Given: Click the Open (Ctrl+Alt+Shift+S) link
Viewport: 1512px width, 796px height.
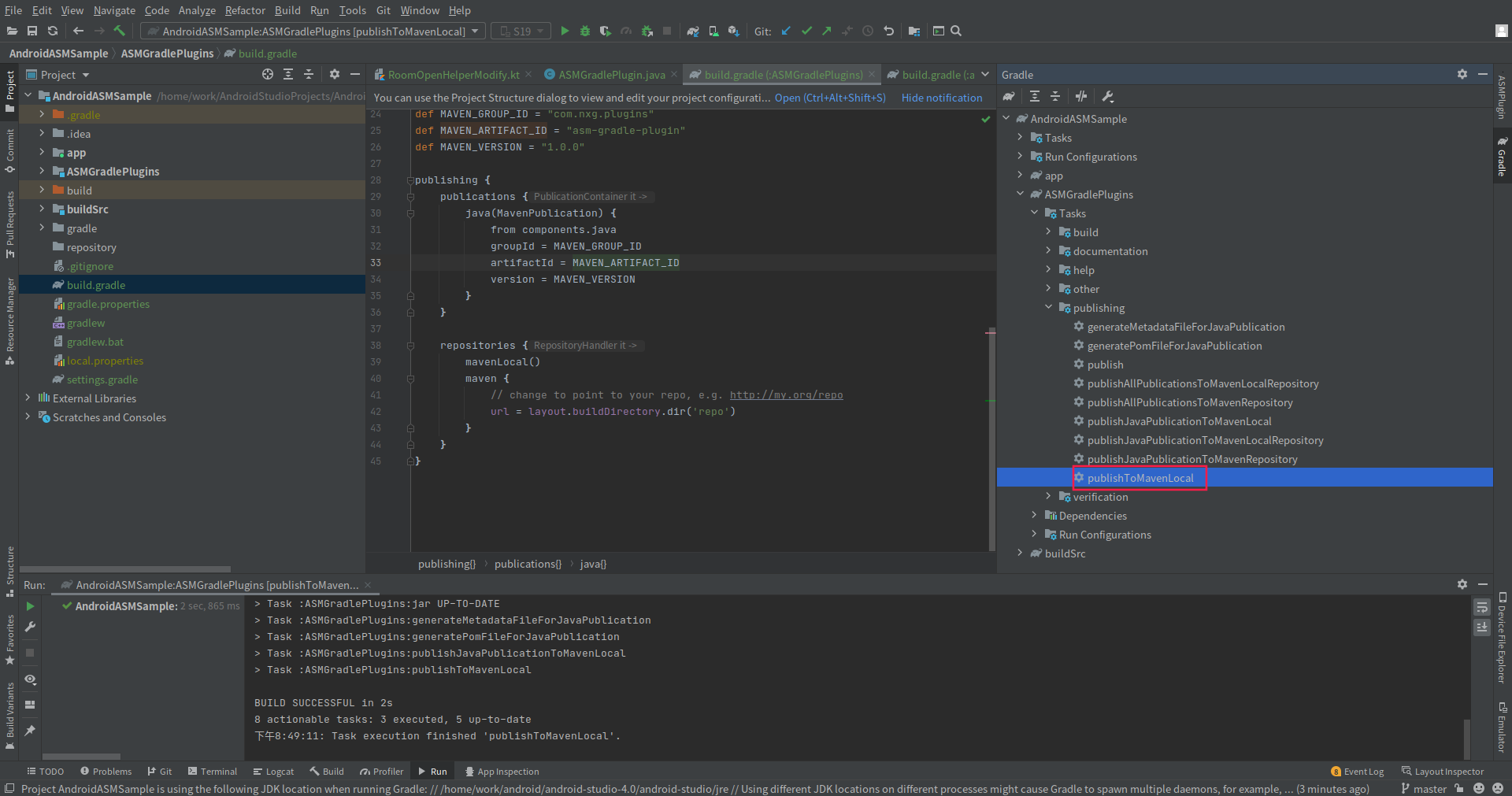Looking at the screenshot, I should (830, 98).
